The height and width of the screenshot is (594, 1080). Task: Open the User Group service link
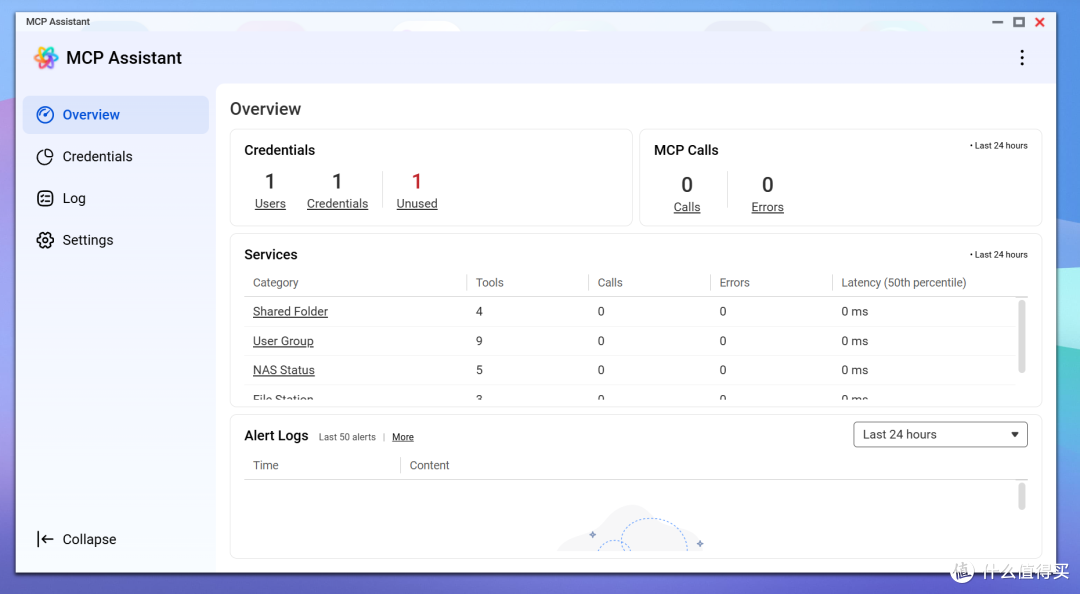tap(283, 341)
